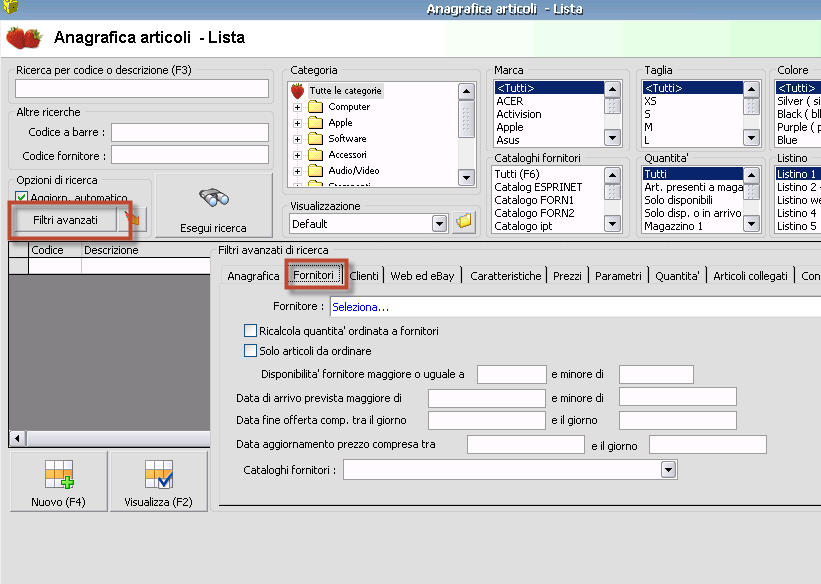This screenshot has height=584, width=821.
Task: Select the Audio/Video folder icon
Action: [315, 171]
